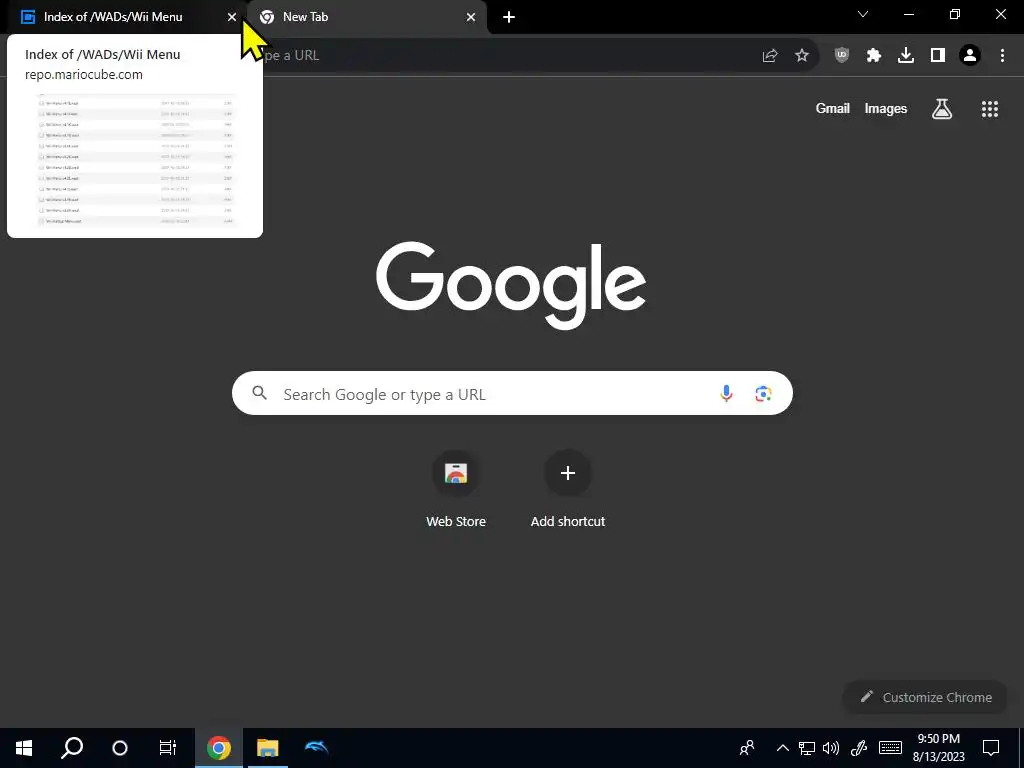Screen dimensions: 1024x768
Task: Expand hidden system tray icons
Action: [782, 748]
